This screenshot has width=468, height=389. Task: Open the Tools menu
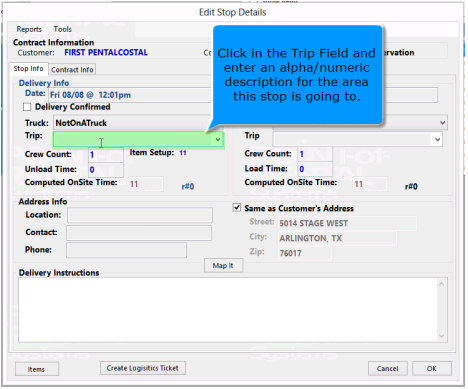(x=63, y=29)
